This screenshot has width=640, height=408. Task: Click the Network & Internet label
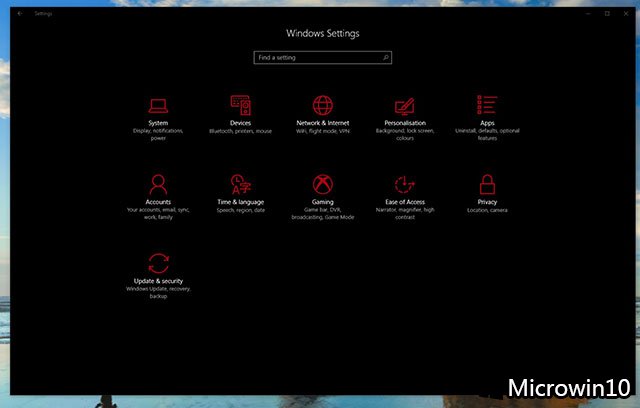322,123
